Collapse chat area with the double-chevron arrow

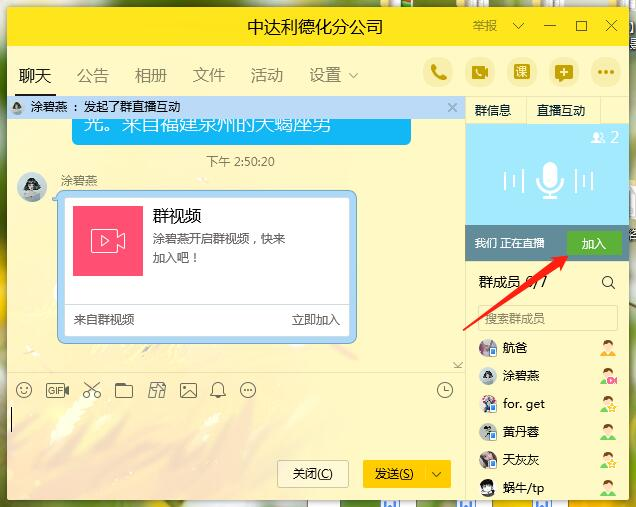click(x=458, y=365)
